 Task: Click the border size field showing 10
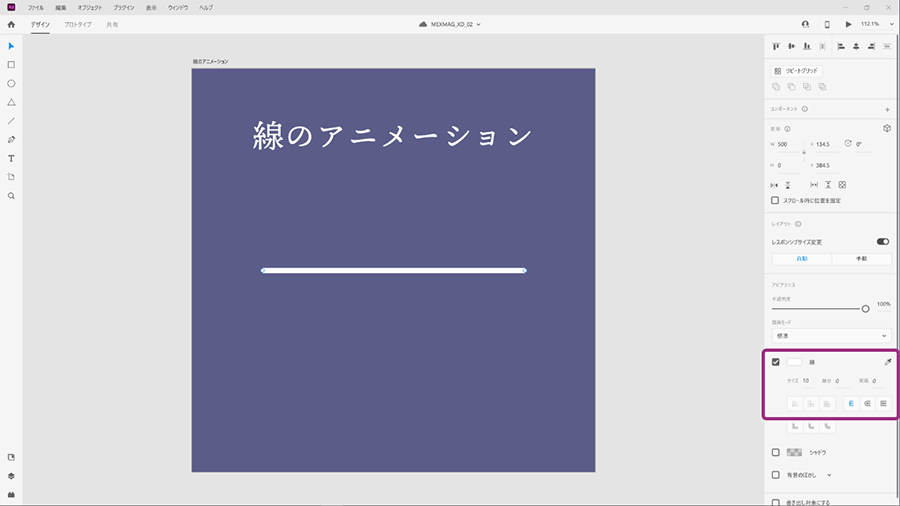[x=808, y=381]
